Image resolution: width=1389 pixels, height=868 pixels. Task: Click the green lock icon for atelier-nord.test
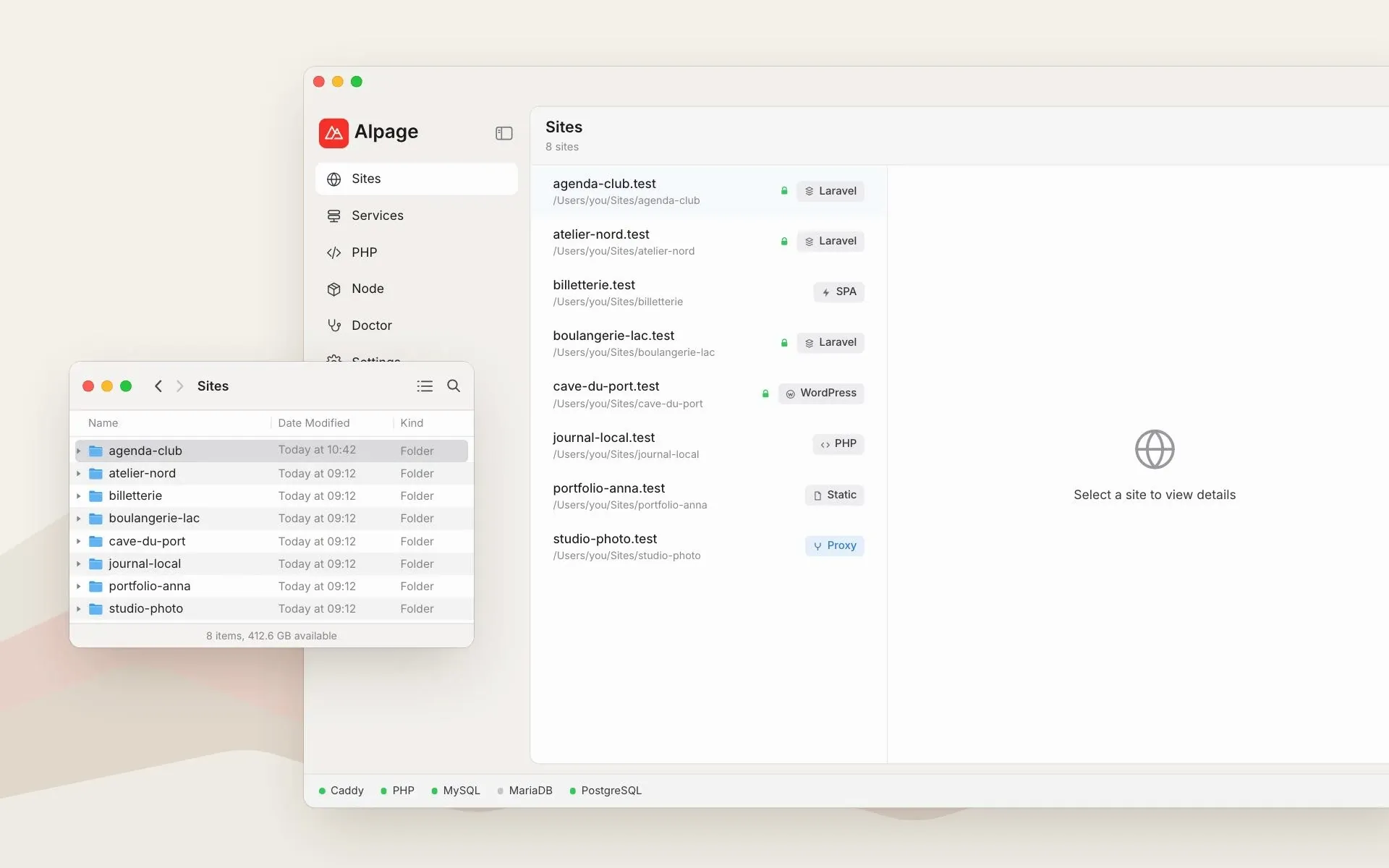click(784, 242)
